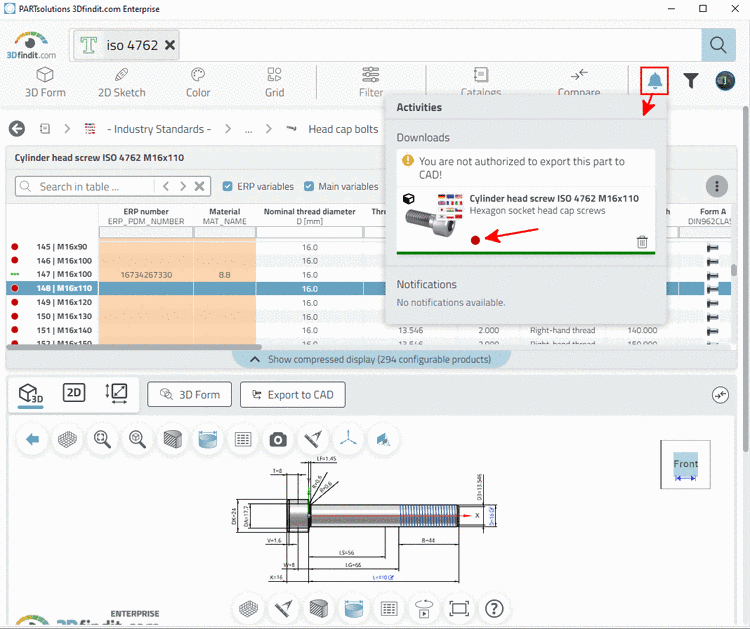The width and height of the screenshot is (750, 629).
Task: Expand the '...' breadcrumb ellipsis
Action: 248,130
